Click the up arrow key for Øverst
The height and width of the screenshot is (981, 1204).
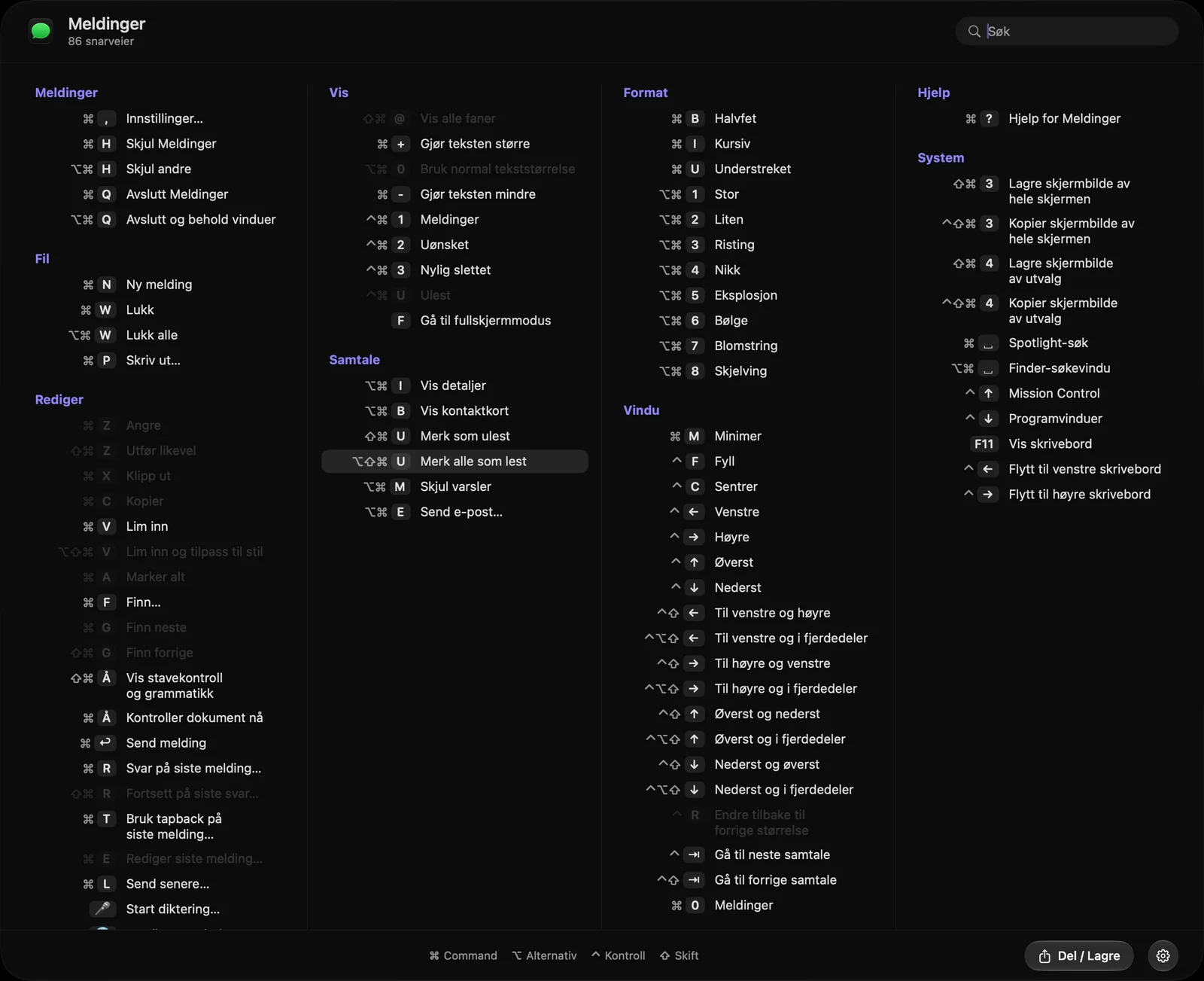point(694,562)
